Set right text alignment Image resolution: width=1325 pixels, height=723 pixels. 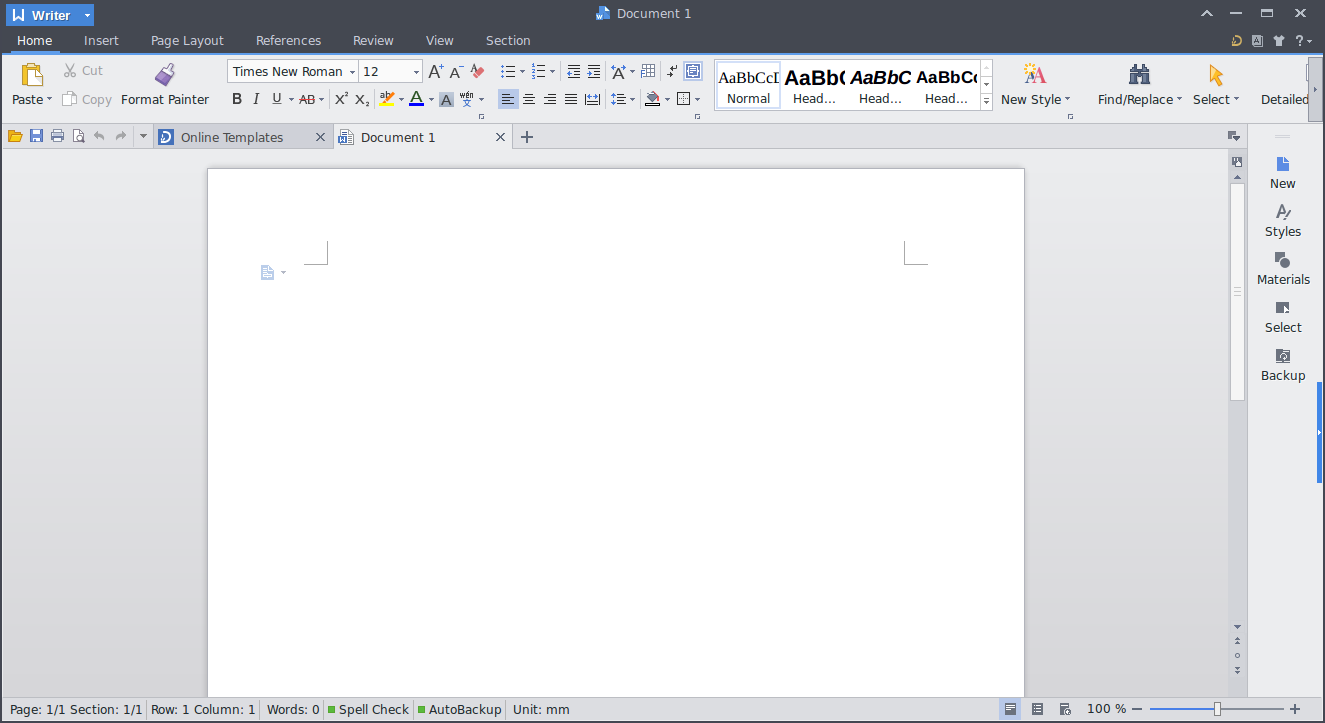(x=550, y=99)
